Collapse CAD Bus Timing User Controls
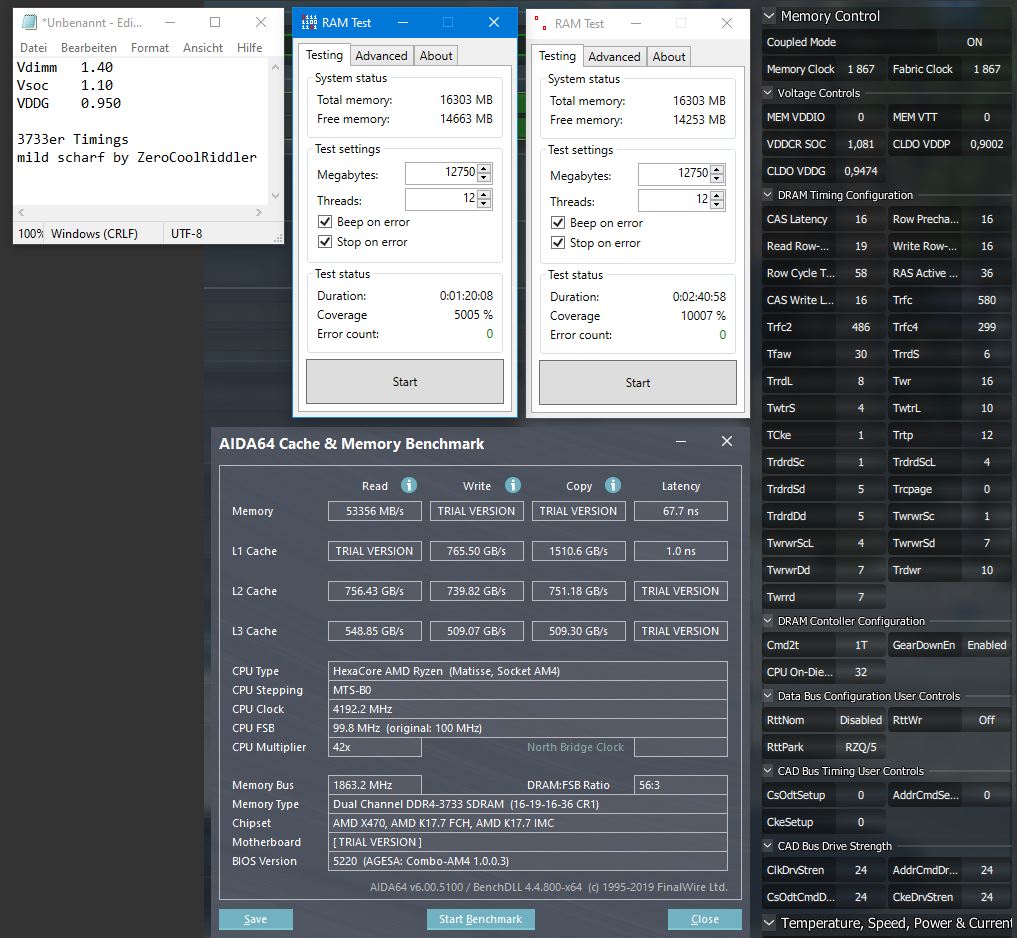 coord(768,771)
